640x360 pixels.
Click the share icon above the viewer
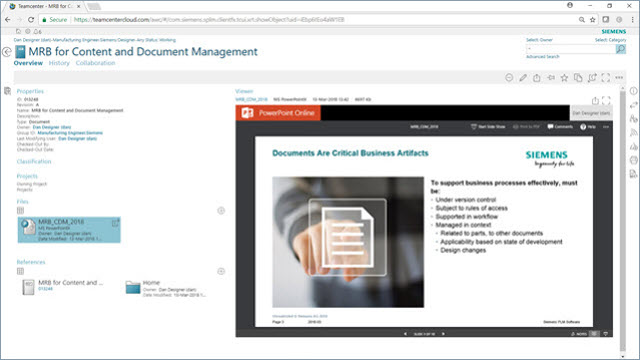pyautogui.click(x=595, y=100)
